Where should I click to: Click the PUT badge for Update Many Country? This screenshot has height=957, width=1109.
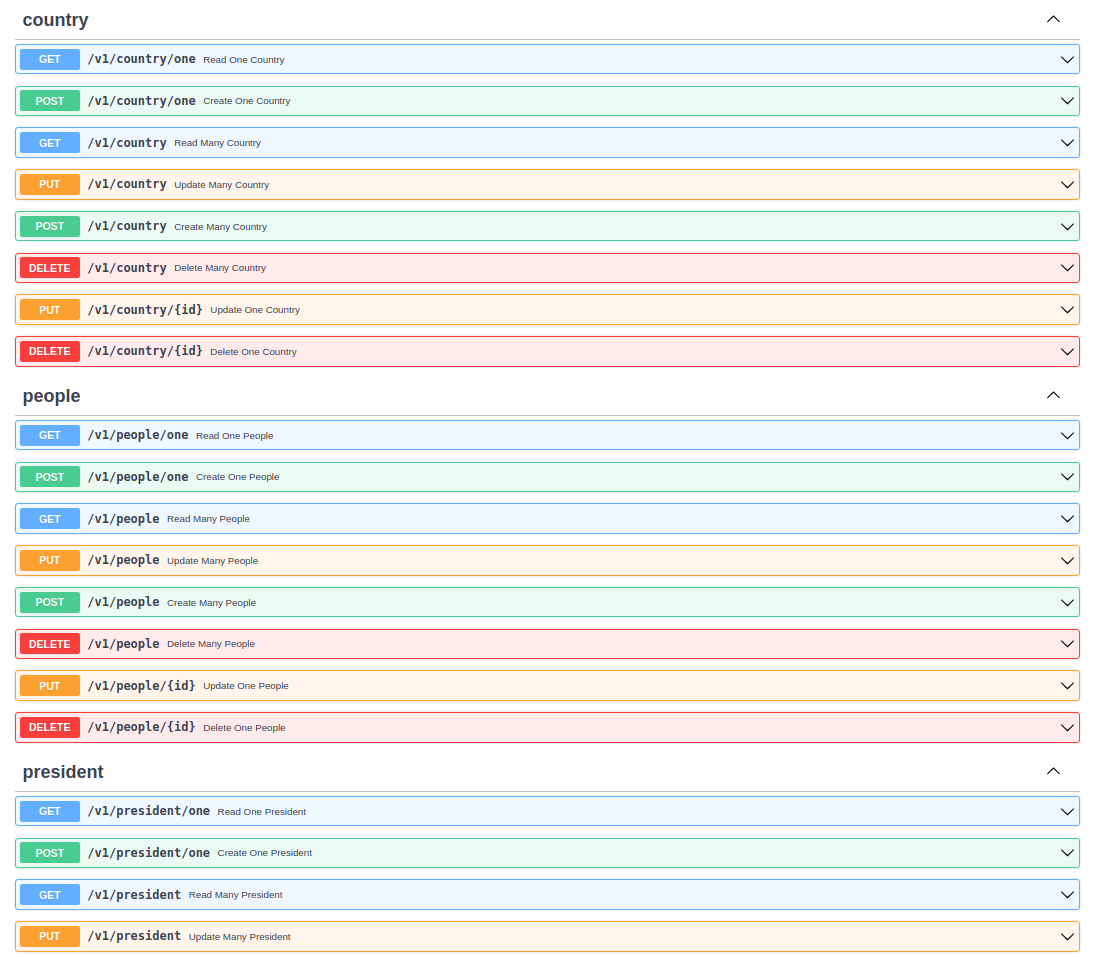pos(50,185)
